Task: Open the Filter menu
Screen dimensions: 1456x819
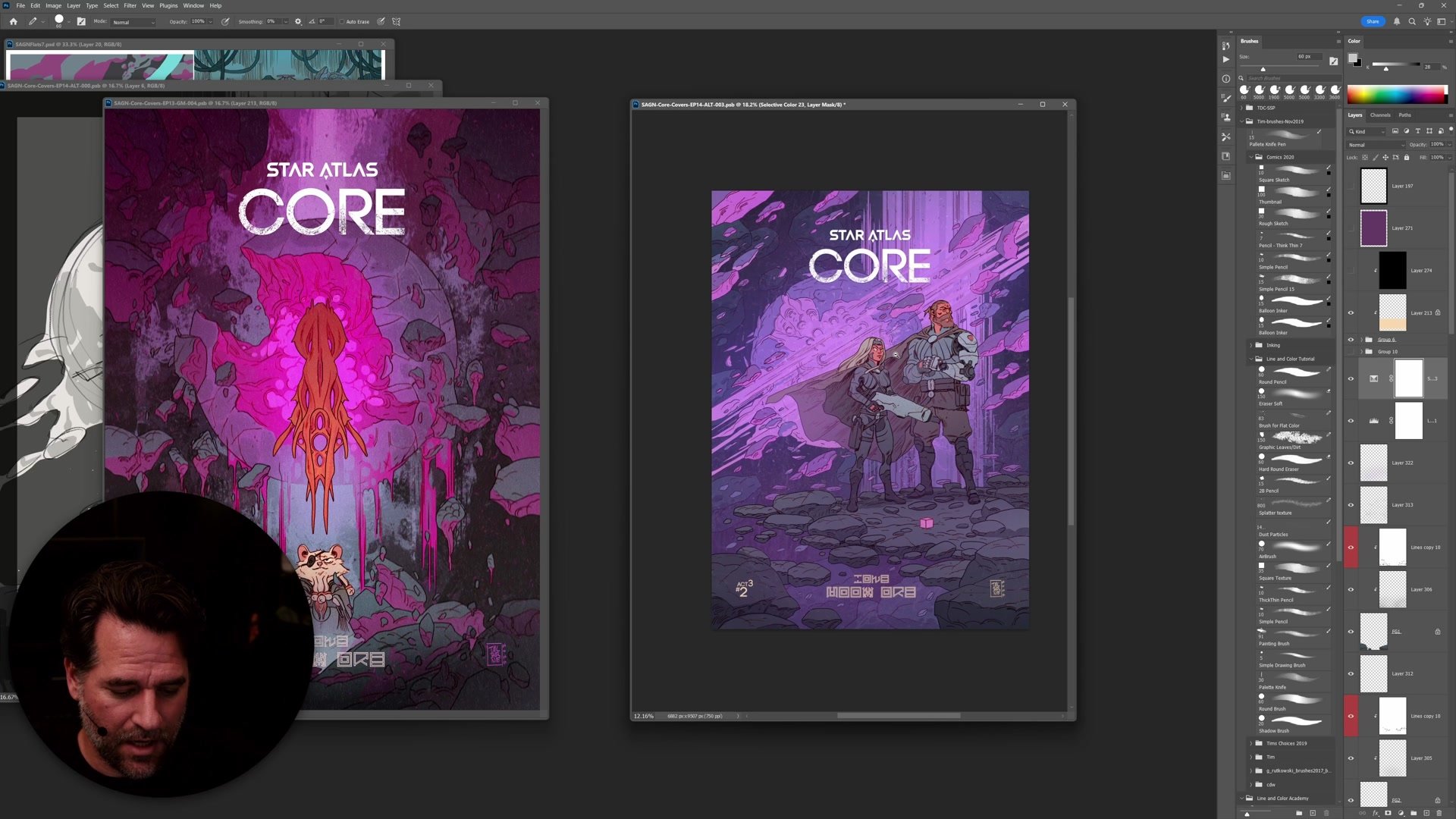Action: tap(130, 5)
